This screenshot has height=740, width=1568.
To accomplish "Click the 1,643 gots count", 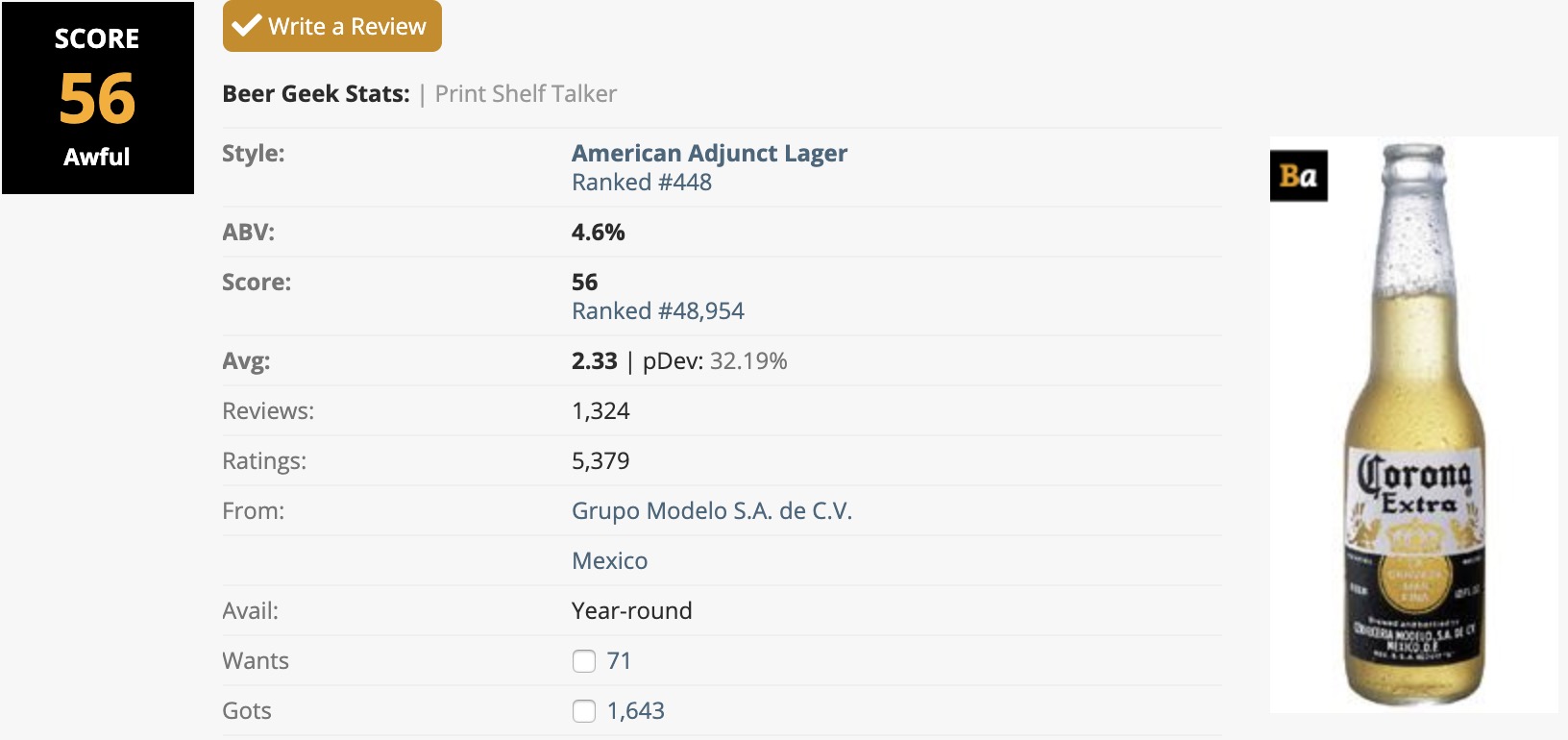I will point(635,711).
